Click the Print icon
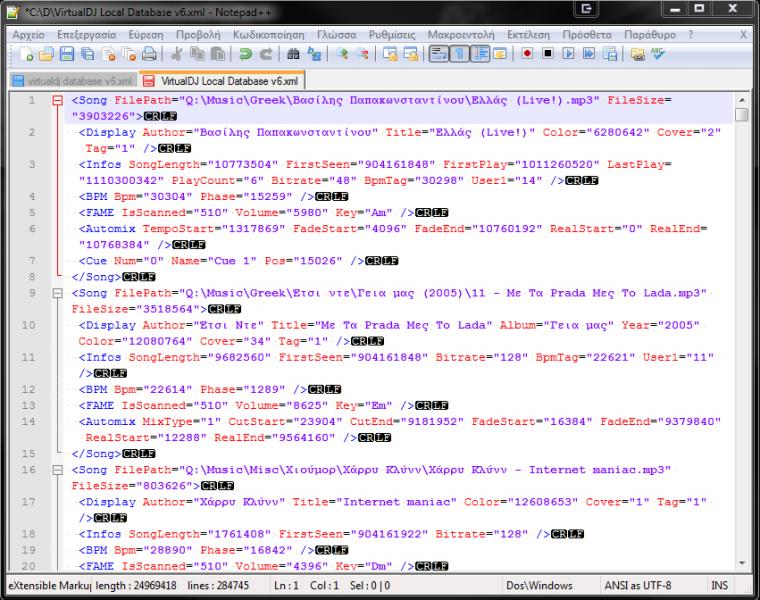 click(149, 54)
